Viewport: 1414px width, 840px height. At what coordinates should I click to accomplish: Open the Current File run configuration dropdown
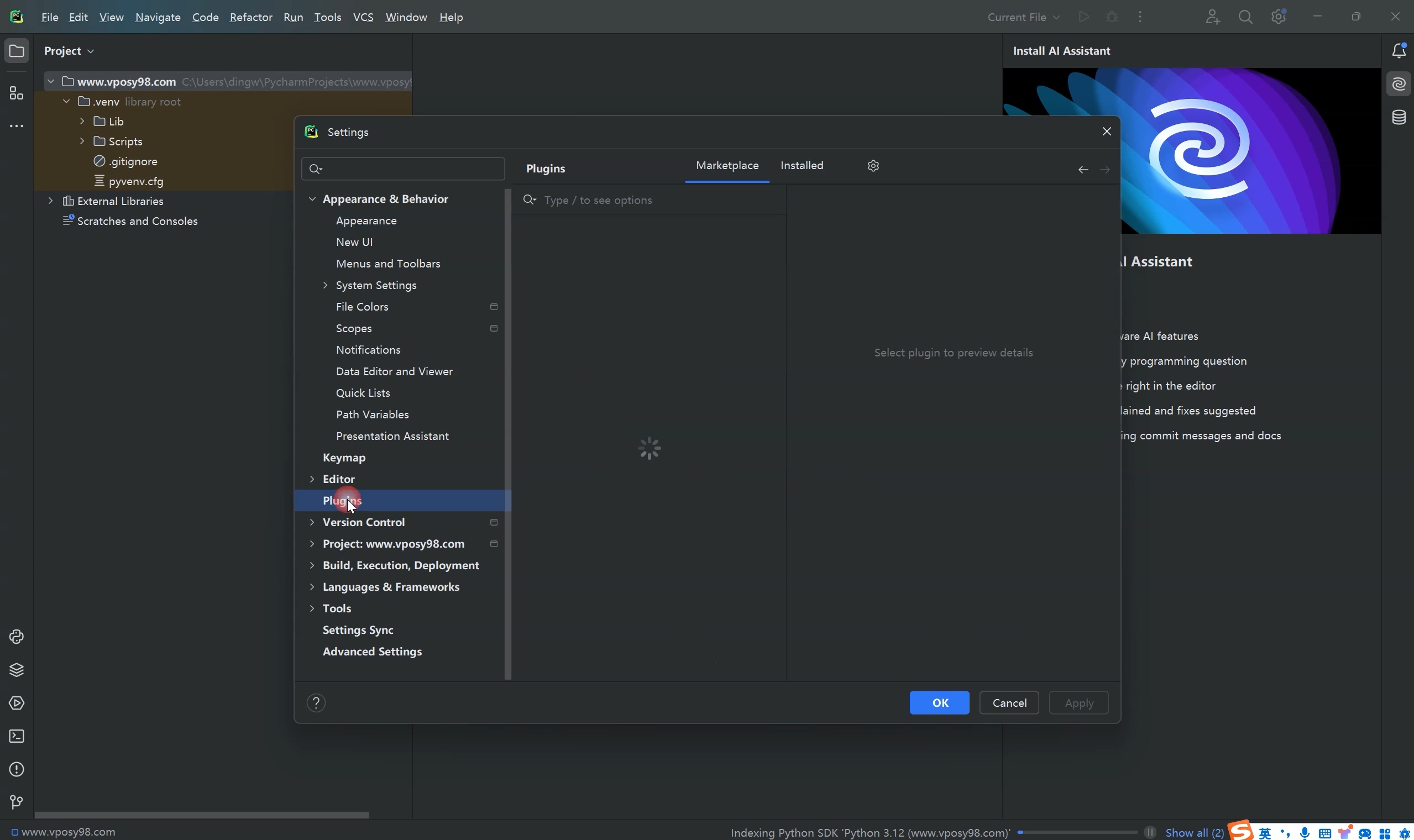[1023, 17]
